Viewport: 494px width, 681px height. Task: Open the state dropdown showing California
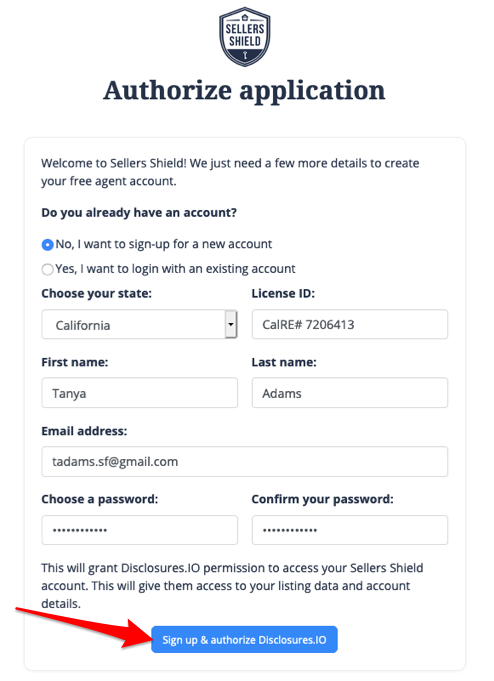[x=139, y=324]
